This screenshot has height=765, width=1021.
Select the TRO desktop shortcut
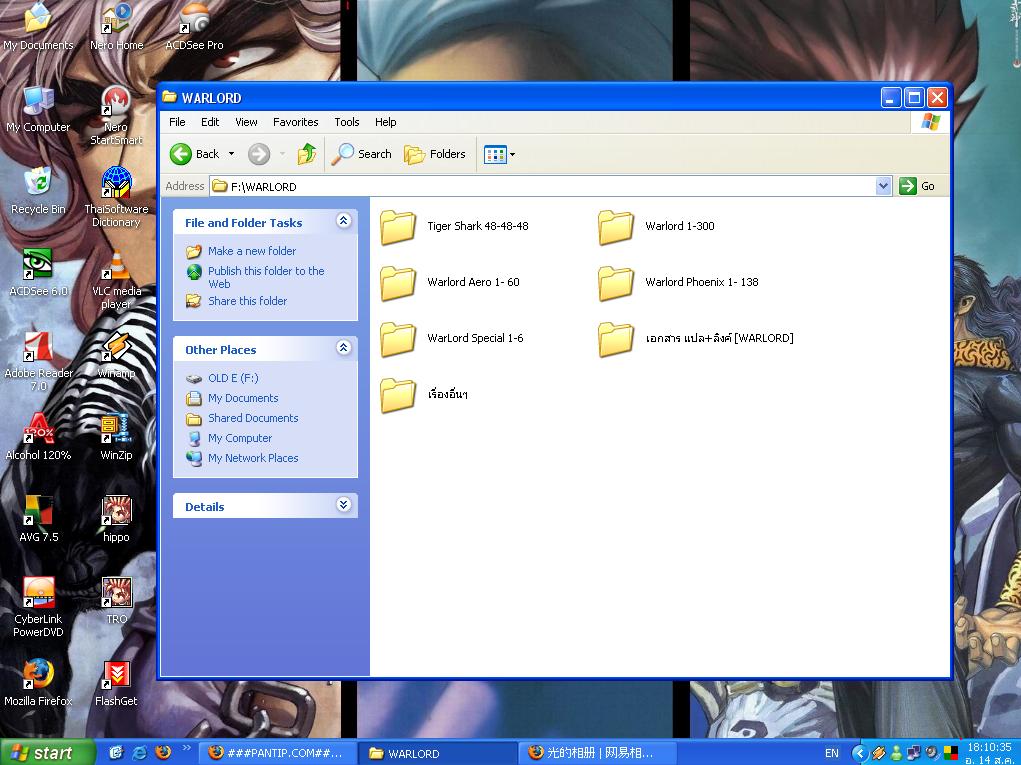click(116, 602)
